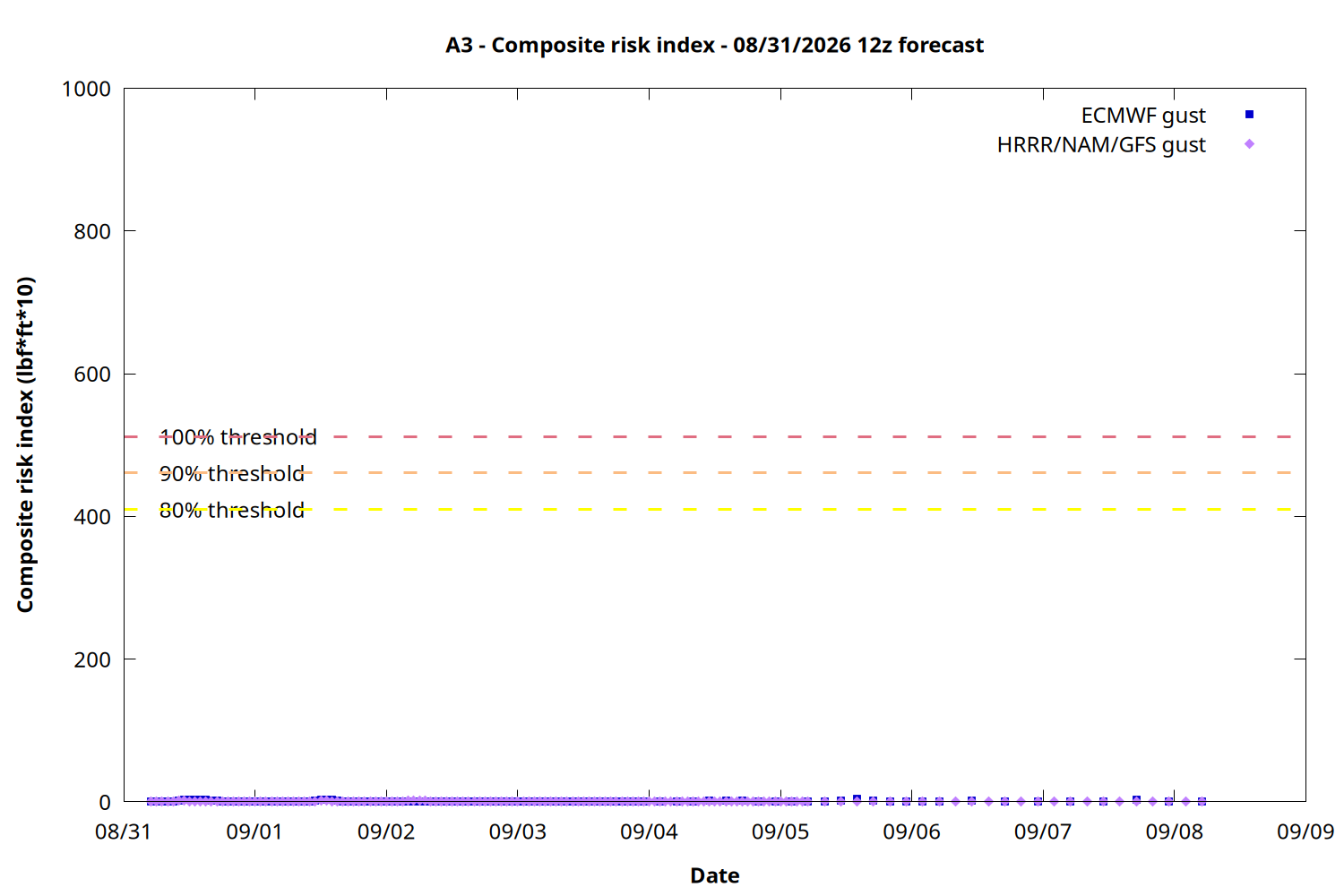The height and width of the screenshot is (896, 1344).
Task: Click the 1000 y-axis tick label
Action: pos(86,89)
